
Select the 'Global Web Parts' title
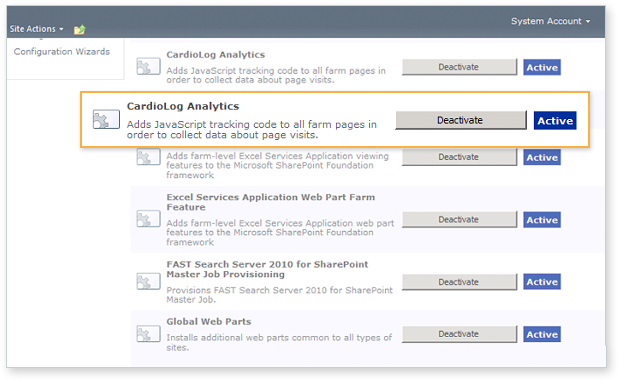point(208,322)
